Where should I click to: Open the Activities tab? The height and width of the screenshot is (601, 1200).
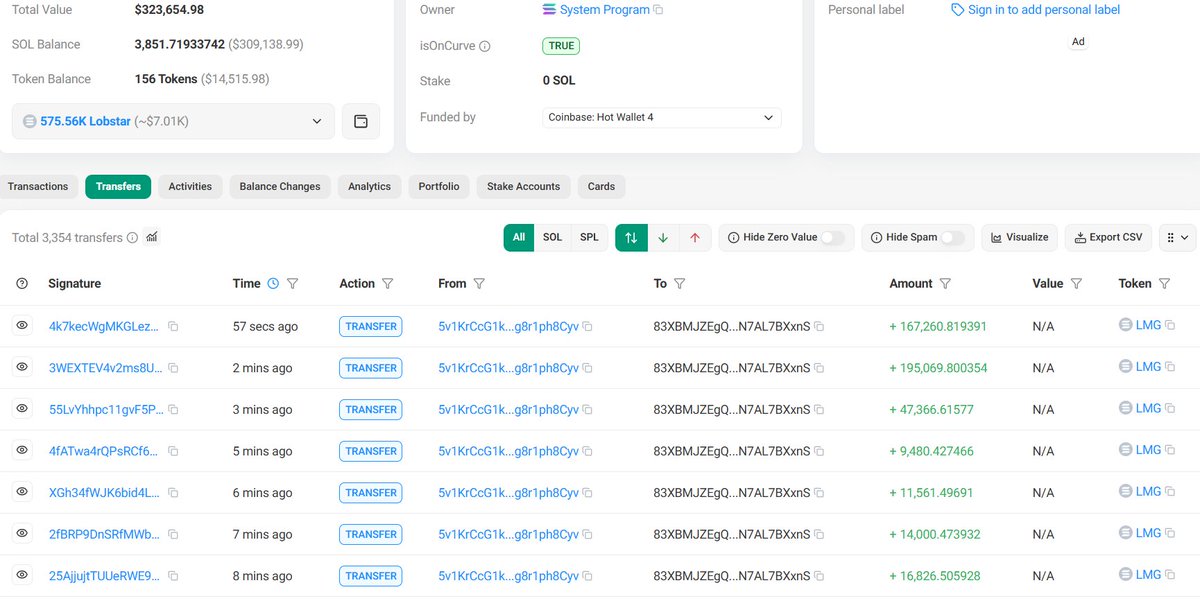click(x=190, y=186)
